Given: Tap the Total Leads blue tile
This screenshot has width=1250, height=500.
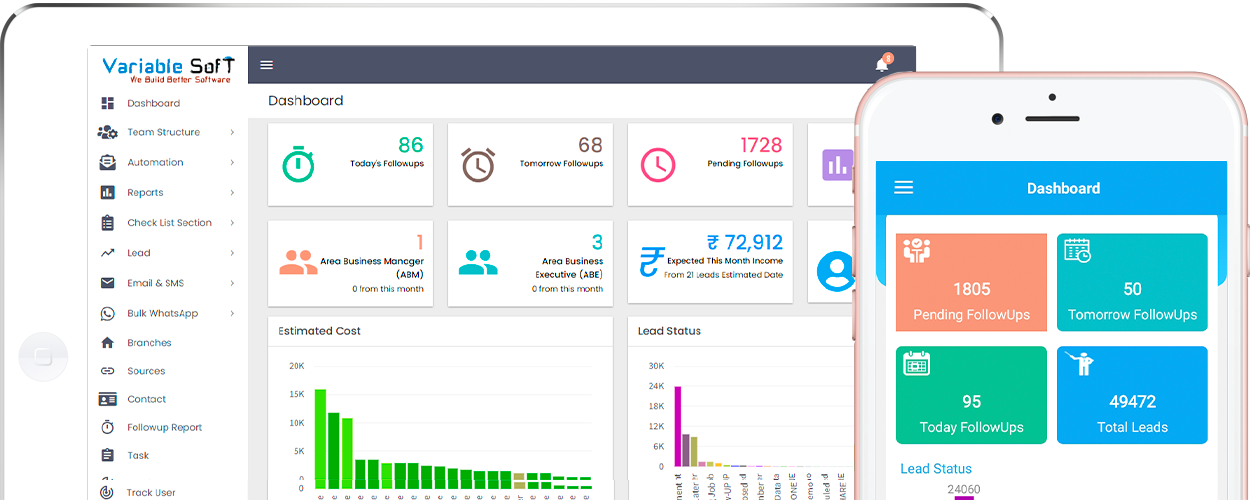Looking at the screenshot, I should 1132,395.
